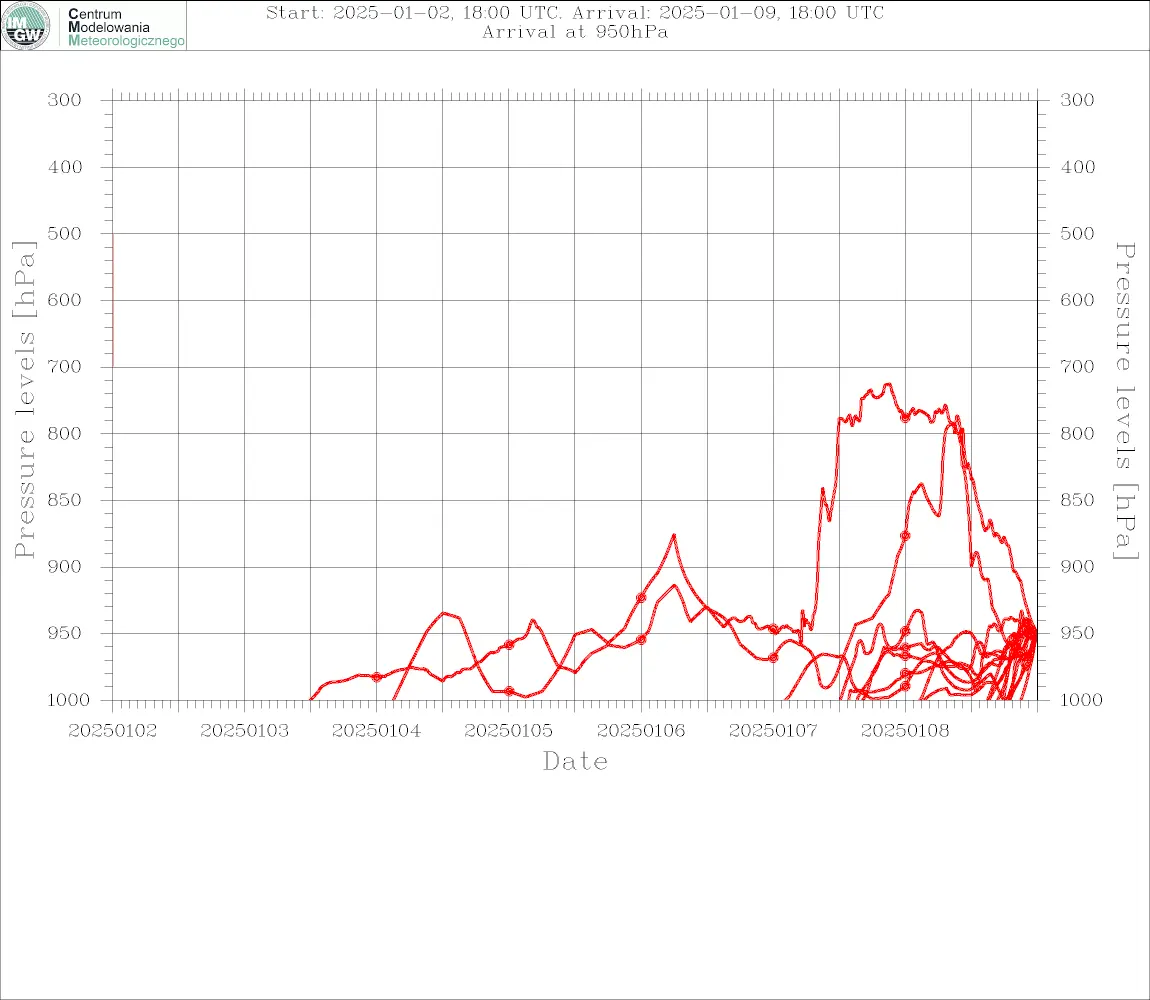Screen dimensions: 1150x1000
Task: Click the right axis 300 label
Action: 1077,100
